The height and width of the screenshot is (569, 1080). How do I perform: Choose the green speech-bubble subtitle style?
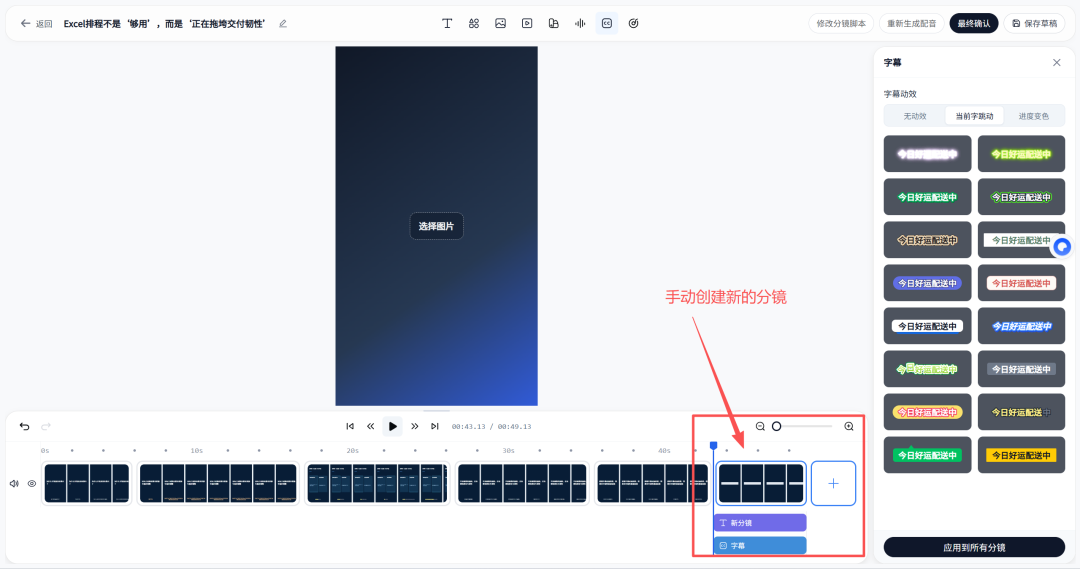coord(927,455)
